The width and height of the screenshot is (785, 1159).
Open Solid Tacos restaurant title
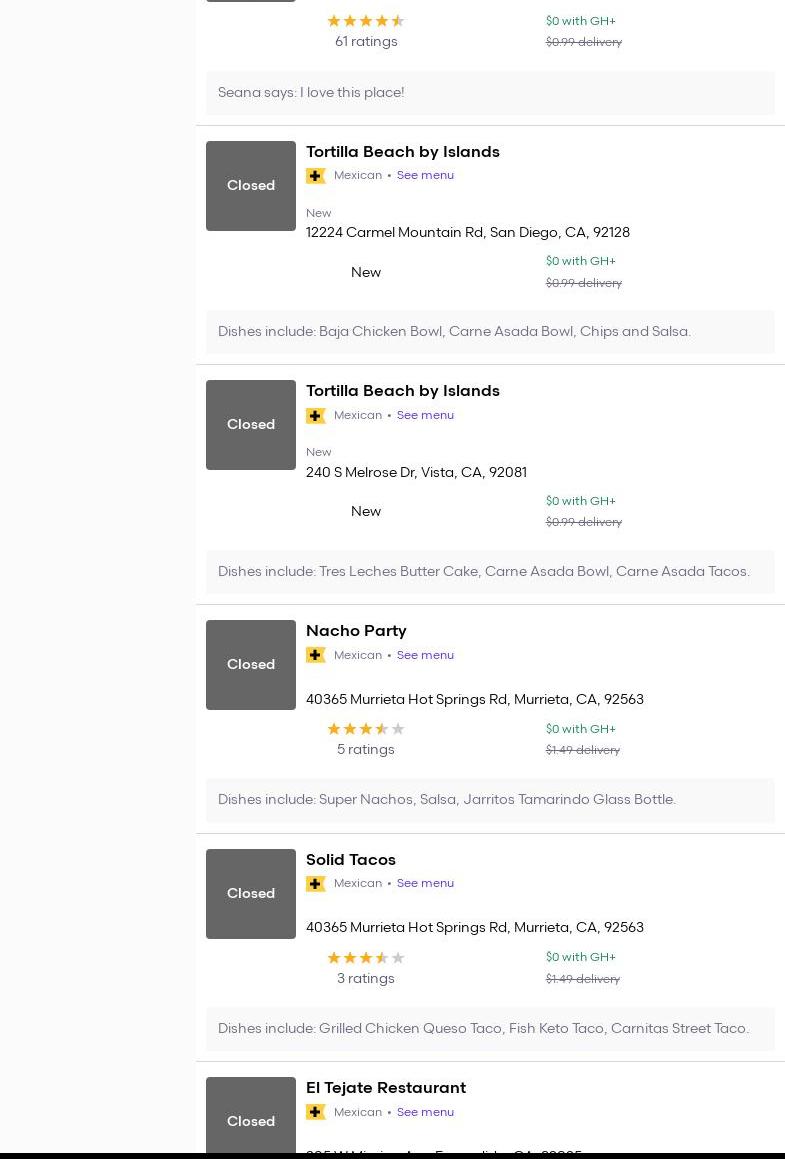351,860
